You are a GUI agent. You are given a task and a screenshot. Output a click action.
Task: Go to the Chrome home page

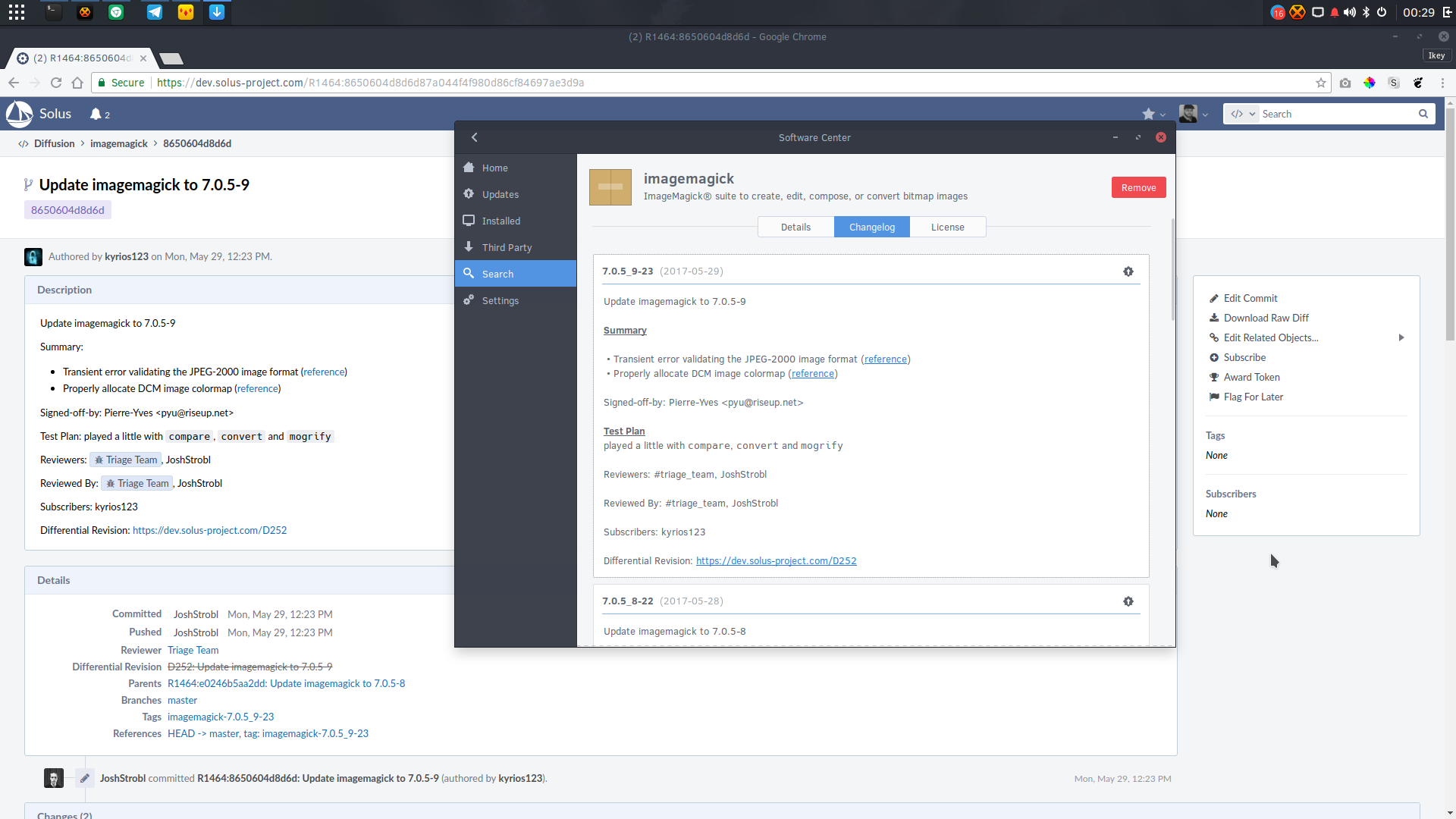coord(77,83)
